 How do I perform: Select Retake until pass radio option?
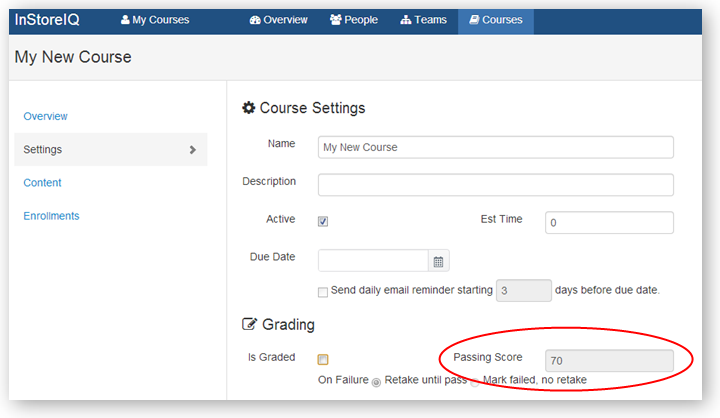tap(376, 381)
